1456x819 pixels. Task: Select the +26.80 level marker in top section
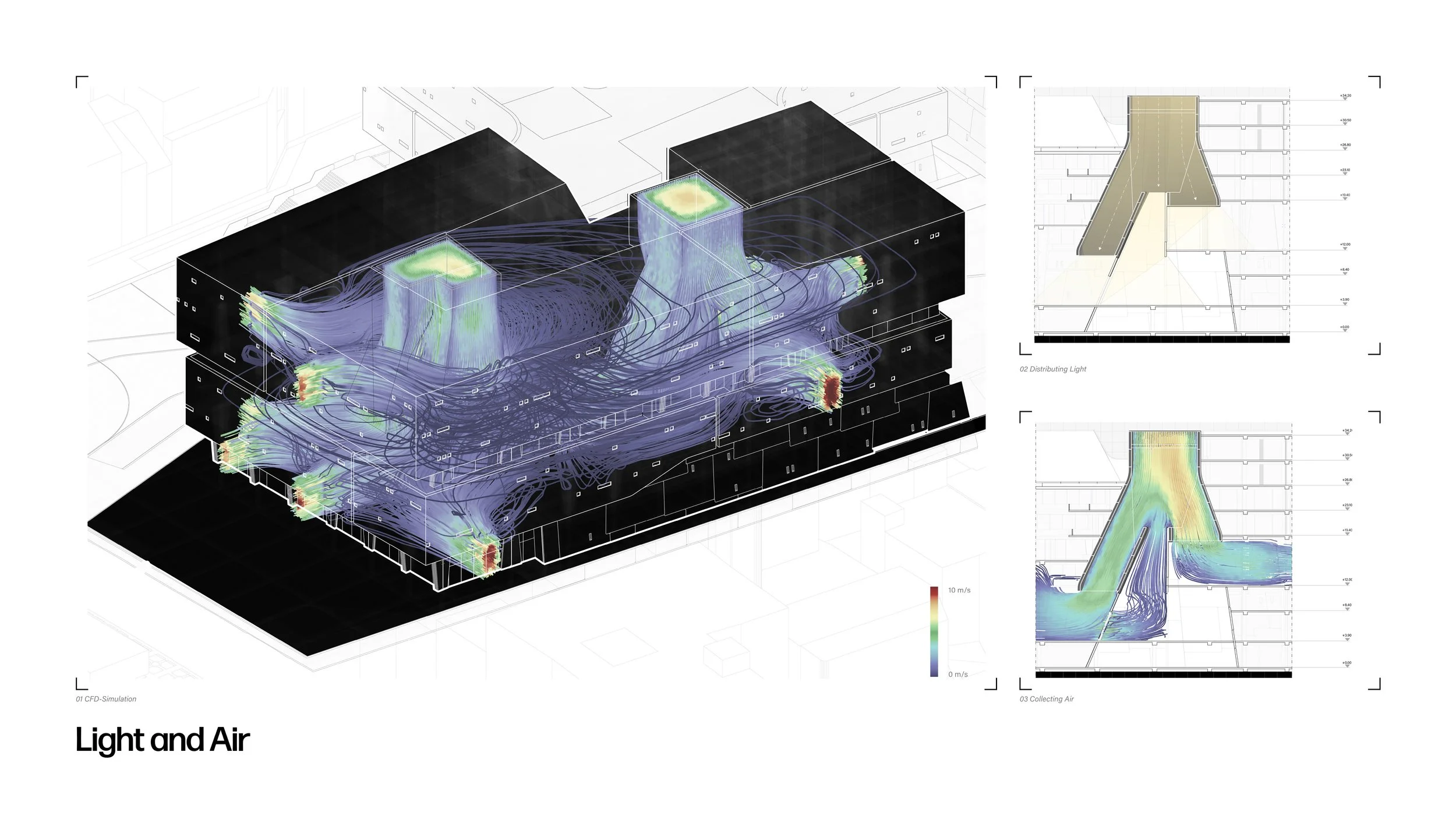tap(1345, 146)
